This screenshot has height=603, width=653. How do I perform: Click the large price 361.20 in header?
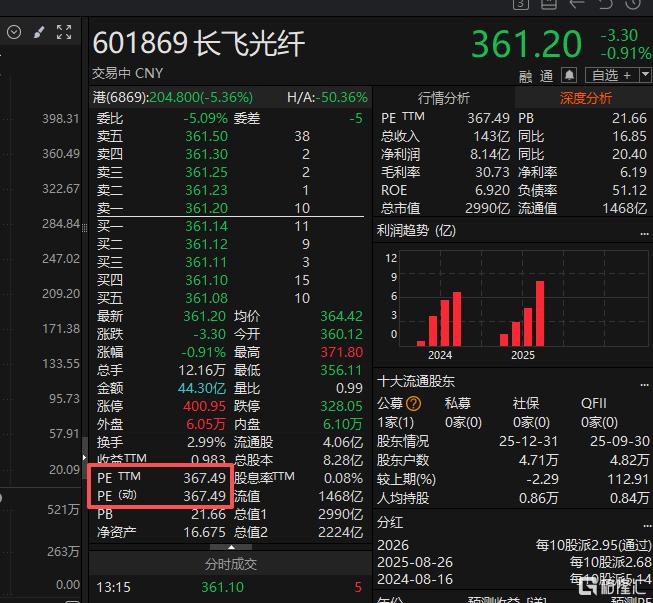click(x=527, y=44)
